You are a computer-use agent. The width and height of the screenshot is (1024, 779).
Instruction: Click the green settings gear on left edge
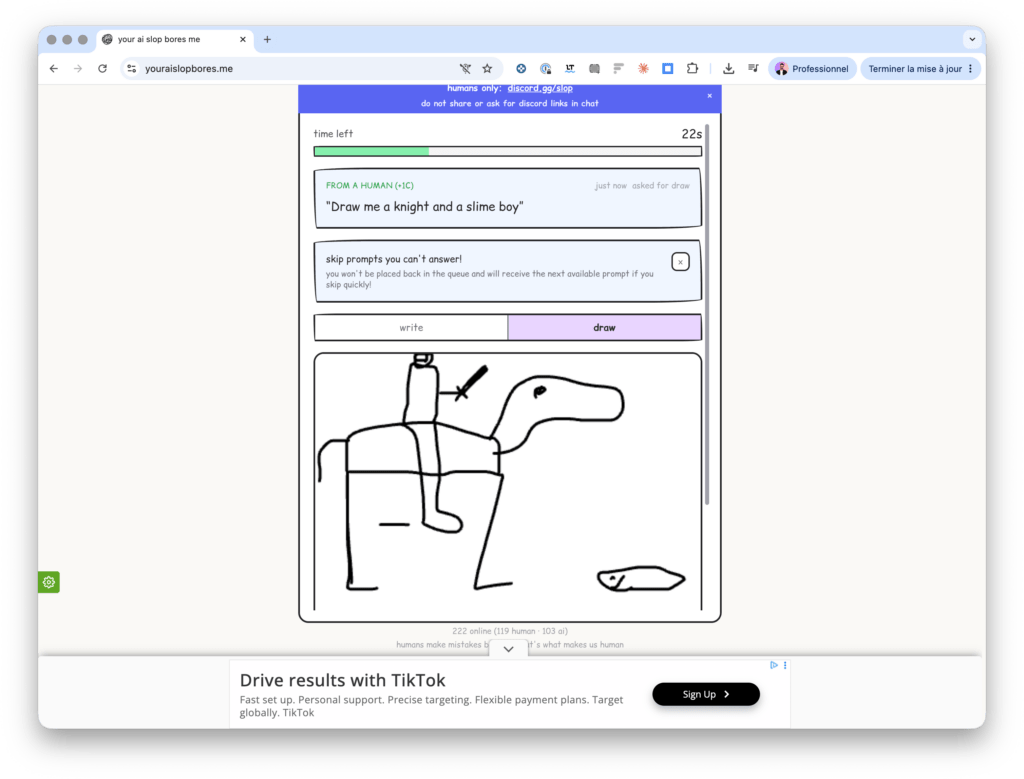[49, 582]
